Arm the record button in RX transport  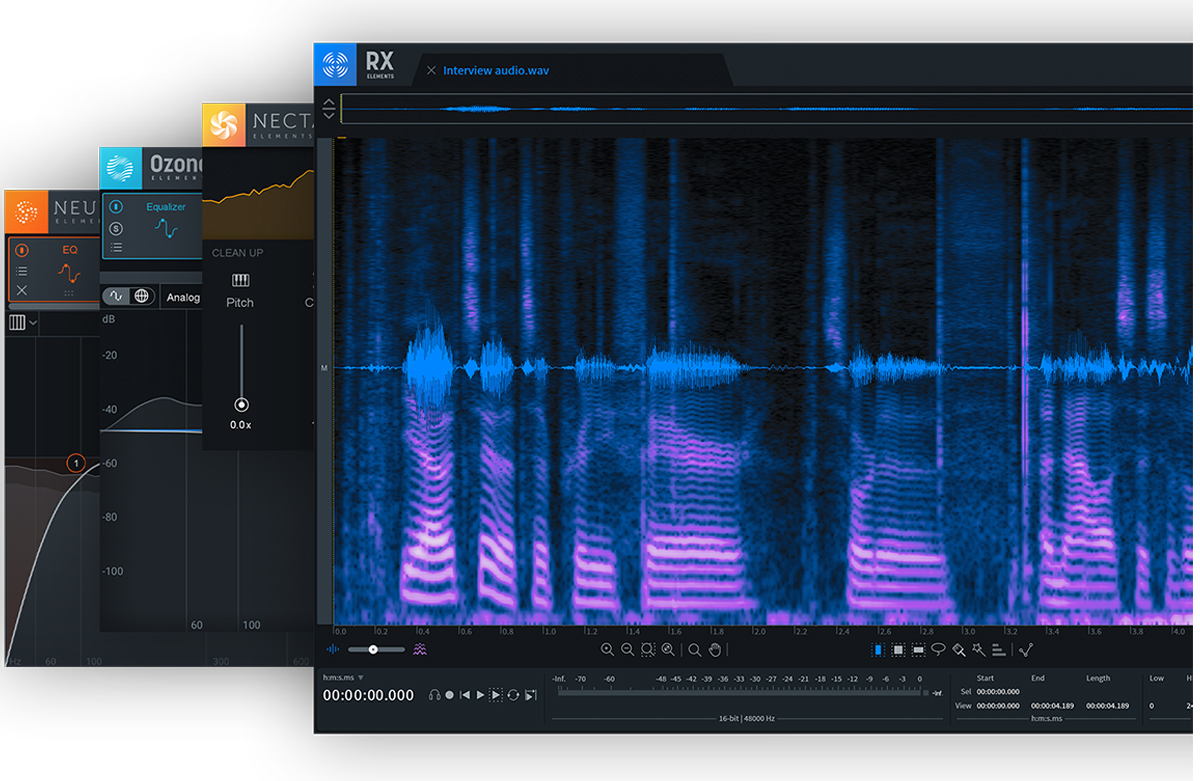pyautogui.click(x=449, y=695)
